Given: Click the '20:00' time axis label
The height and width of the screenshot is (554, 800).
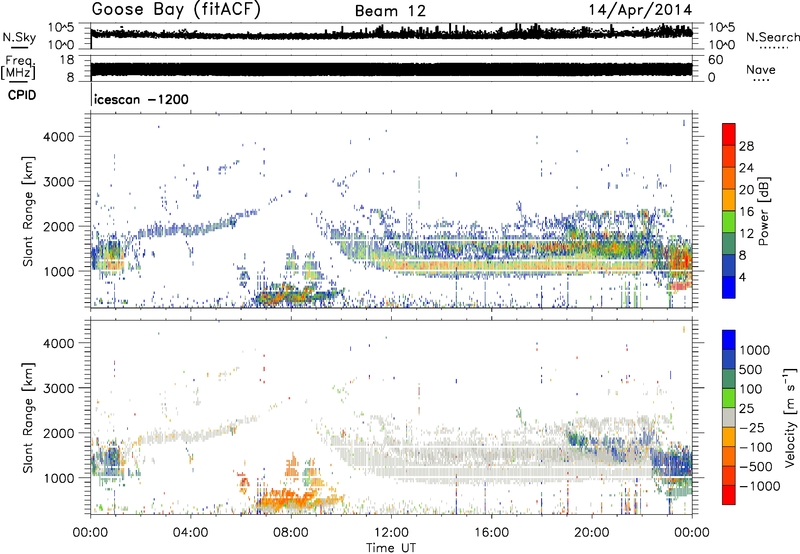Looking at the screenshot, I should [x=591, y=533].
